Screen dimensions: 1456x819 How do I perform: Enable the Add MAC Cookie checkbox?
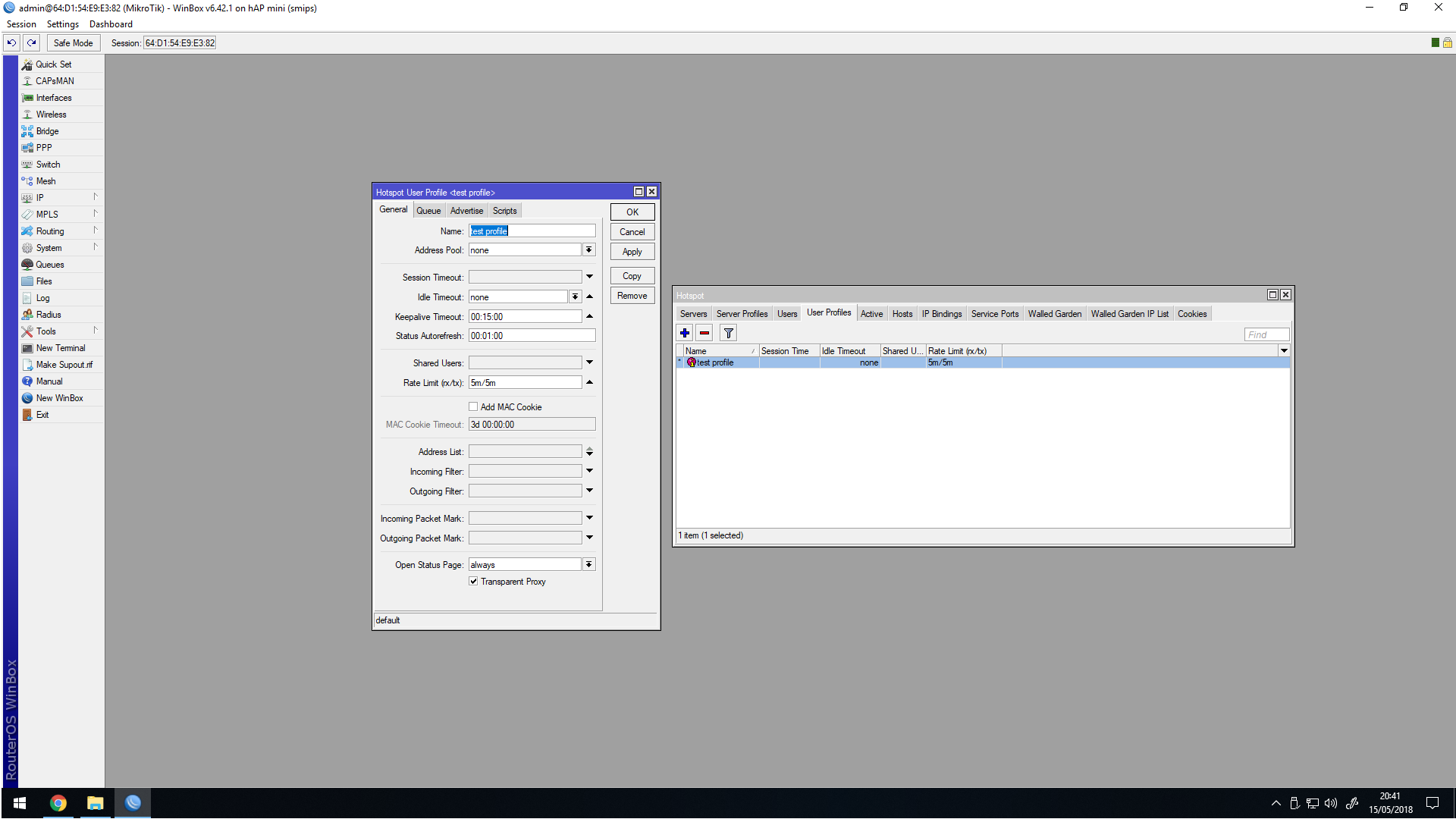tap(473, 407)
